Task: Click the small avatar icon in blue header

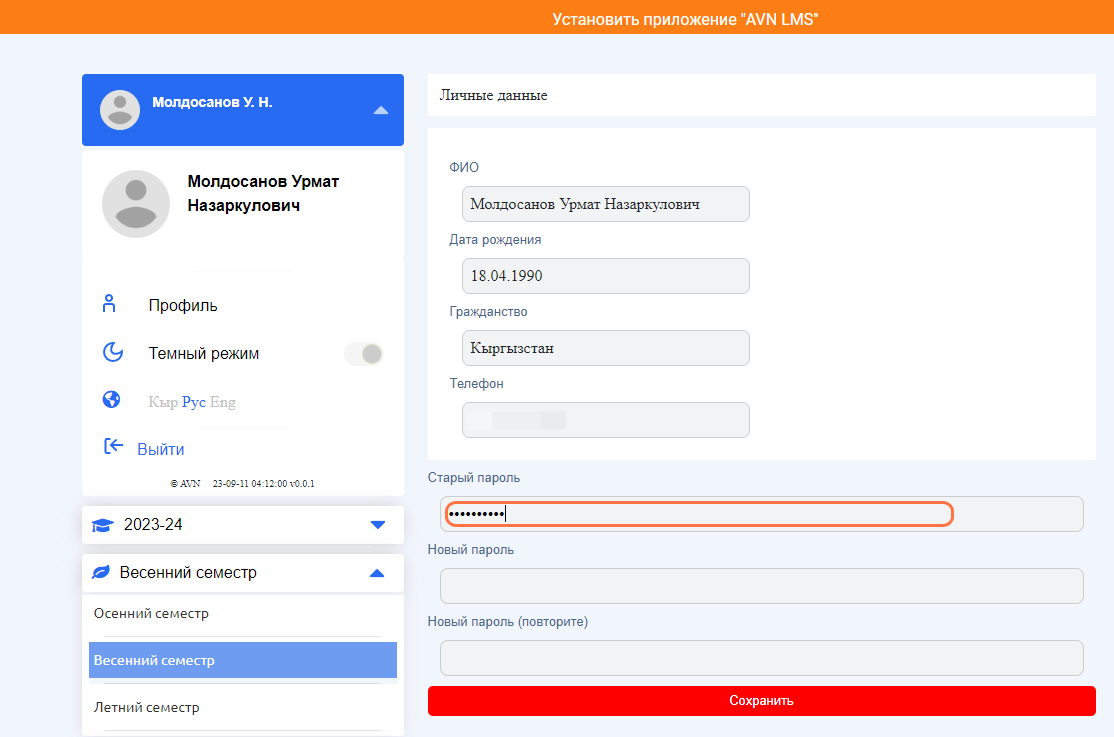Action: [120, 110]
